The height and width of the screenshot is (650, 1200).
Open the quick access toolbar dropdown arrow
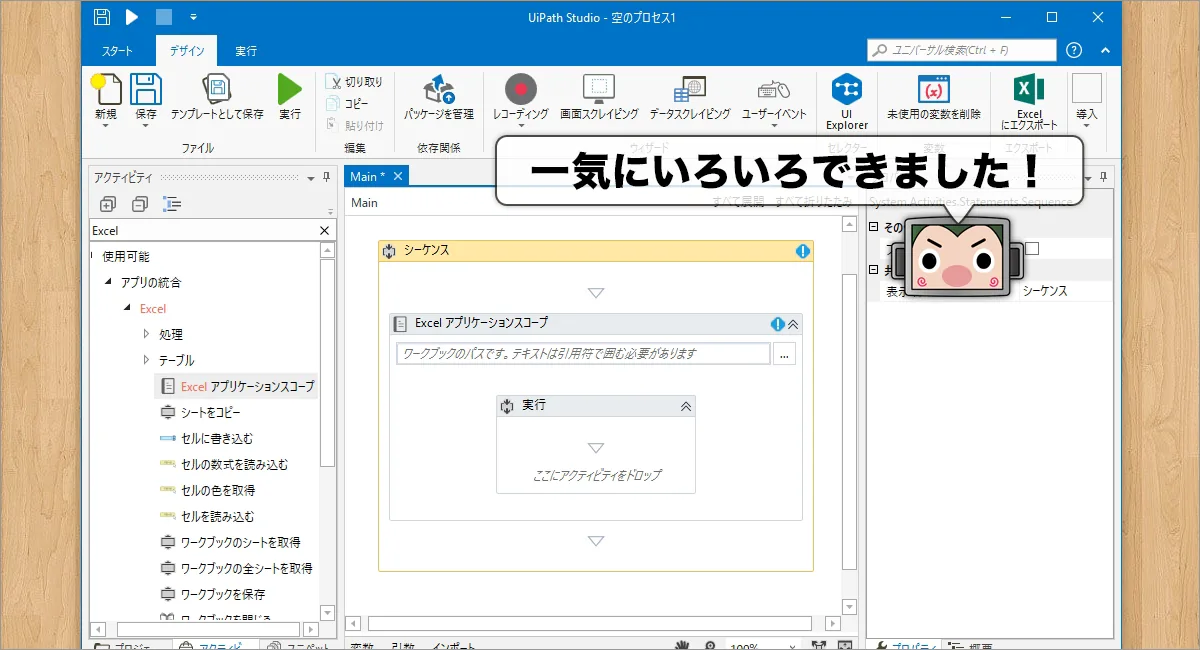click(193, 17)
